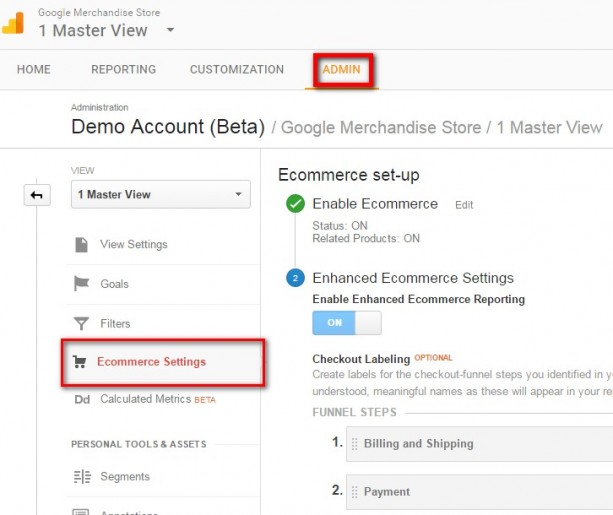Open Filters in the view column

pos(115,324)
